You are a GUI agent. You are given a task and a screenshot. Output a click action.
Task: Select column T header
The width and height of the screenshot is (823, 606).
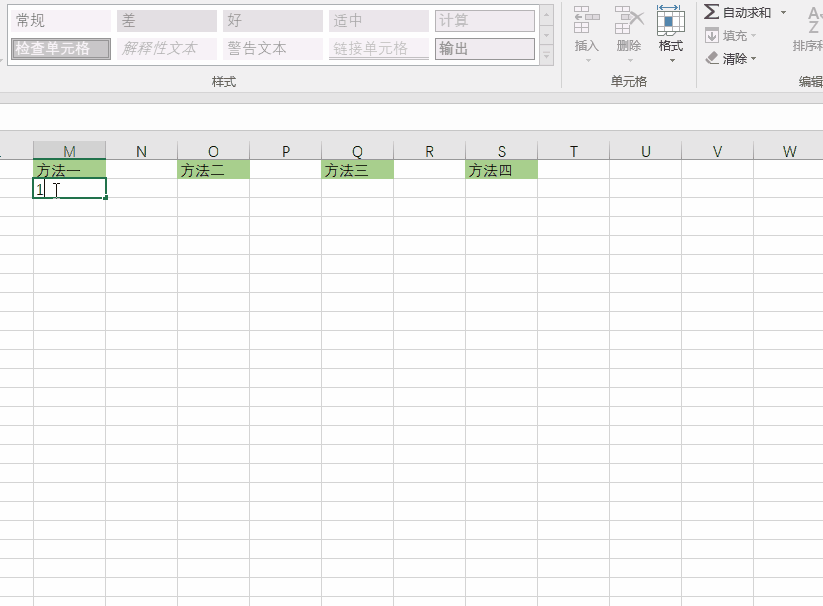coord(573,151)
